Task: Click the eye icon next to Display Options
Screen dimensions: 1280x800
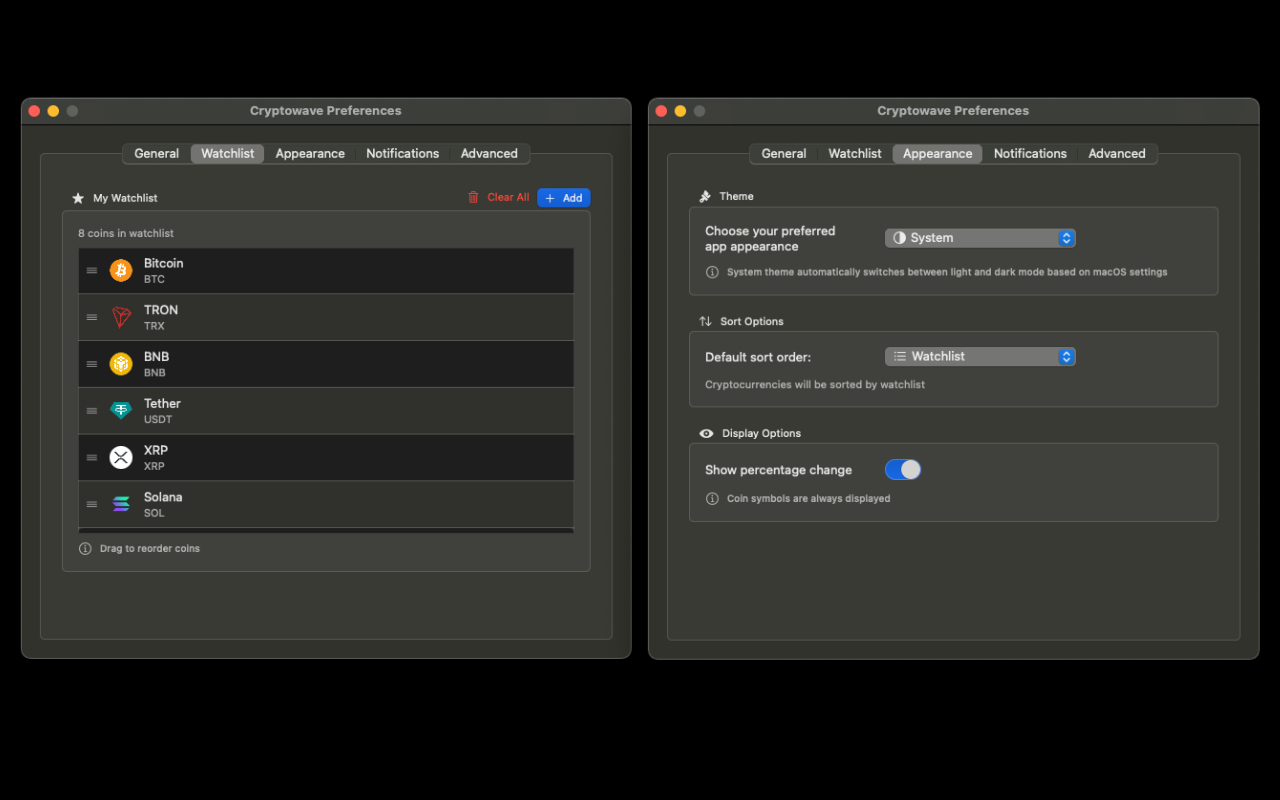Action: click(x=705, y=433)
